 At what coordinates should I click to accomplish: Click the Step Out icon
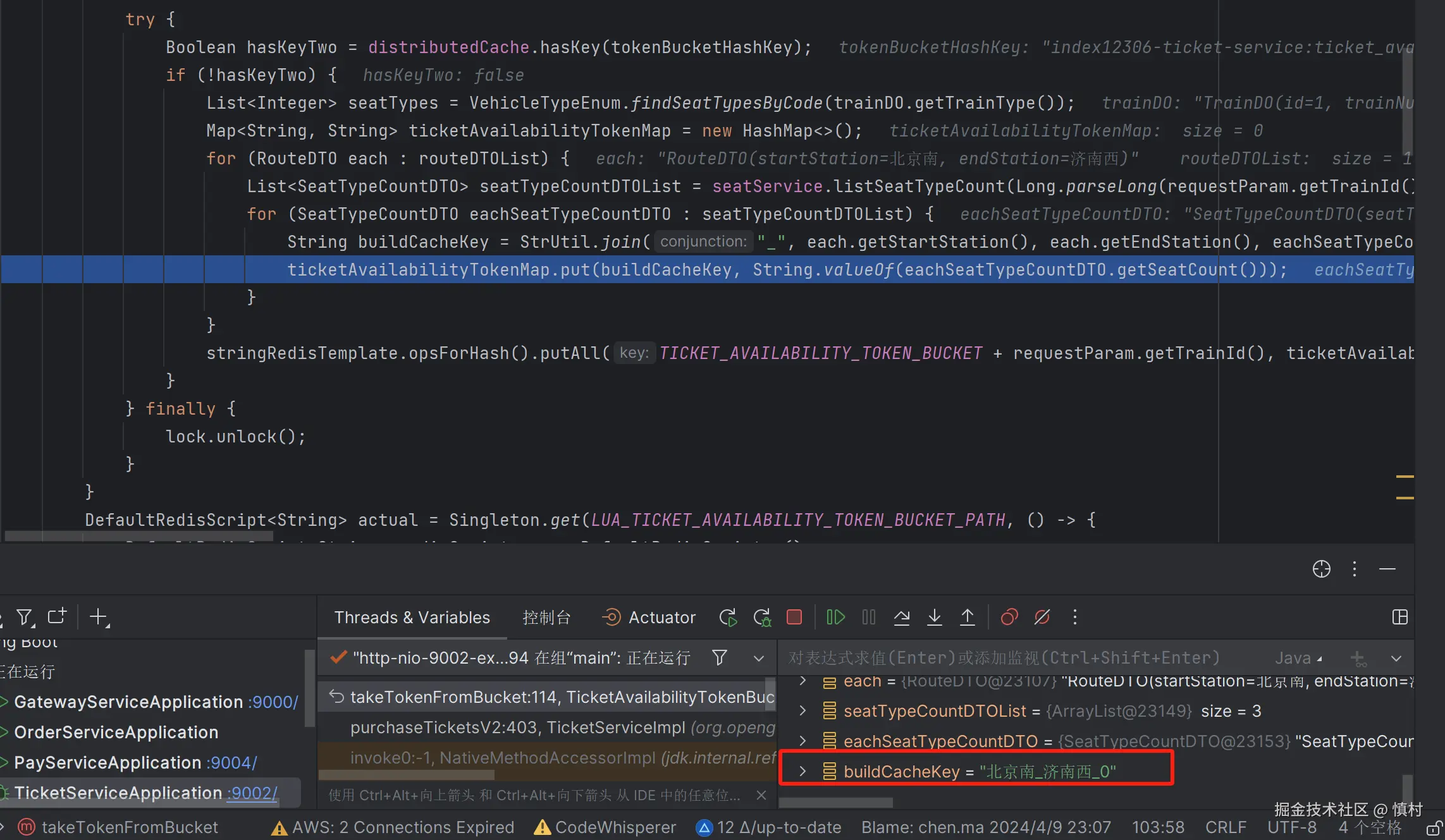[x=968, y=617]
